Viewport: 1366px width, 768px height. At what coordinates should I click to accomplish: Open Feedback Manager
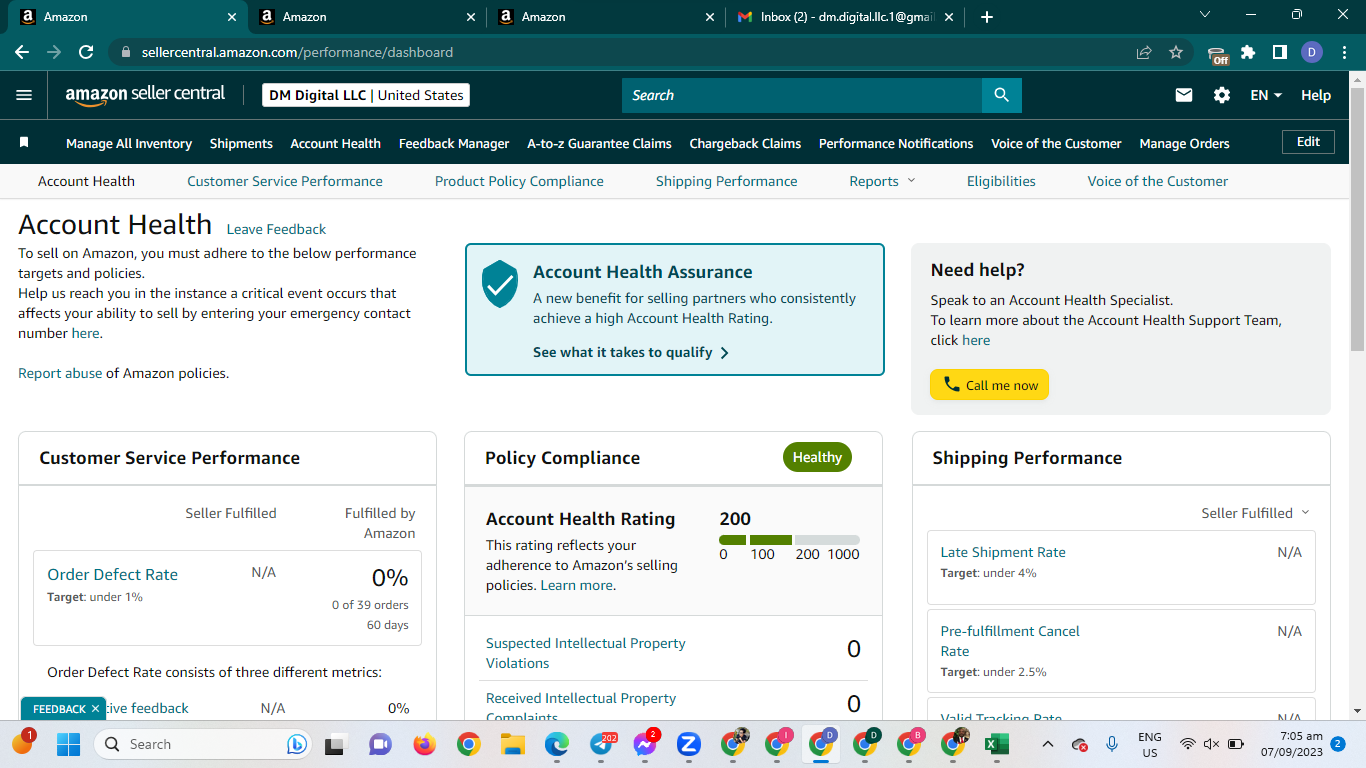pyautogui.click(x=454, y=143)
